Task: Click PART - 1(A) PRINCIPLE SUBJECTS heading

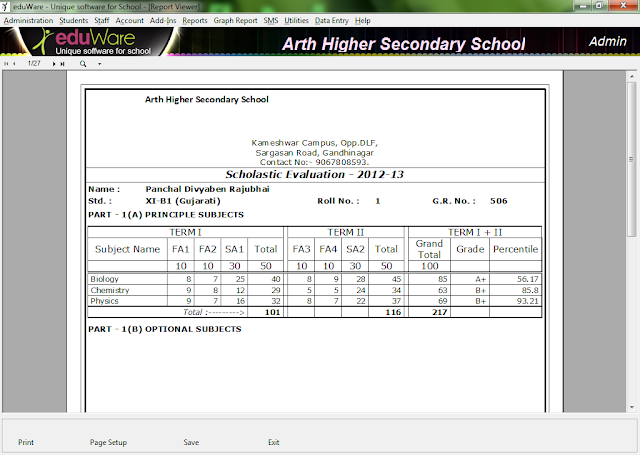Action: [x=166, y=215]
